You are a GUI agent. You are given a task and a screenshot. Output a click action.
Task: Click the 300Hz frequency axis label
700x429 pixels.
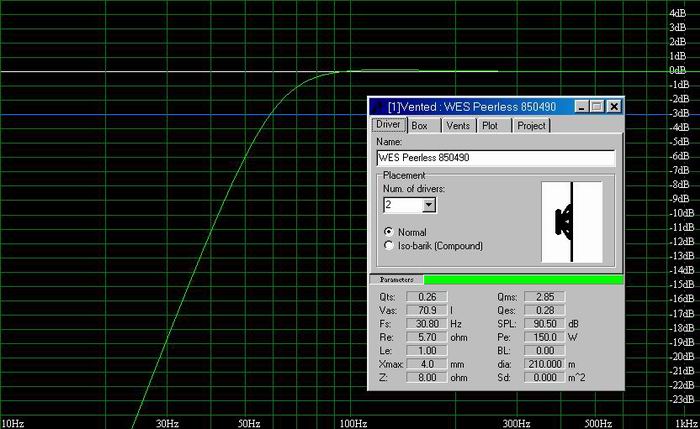coord(517,423)
